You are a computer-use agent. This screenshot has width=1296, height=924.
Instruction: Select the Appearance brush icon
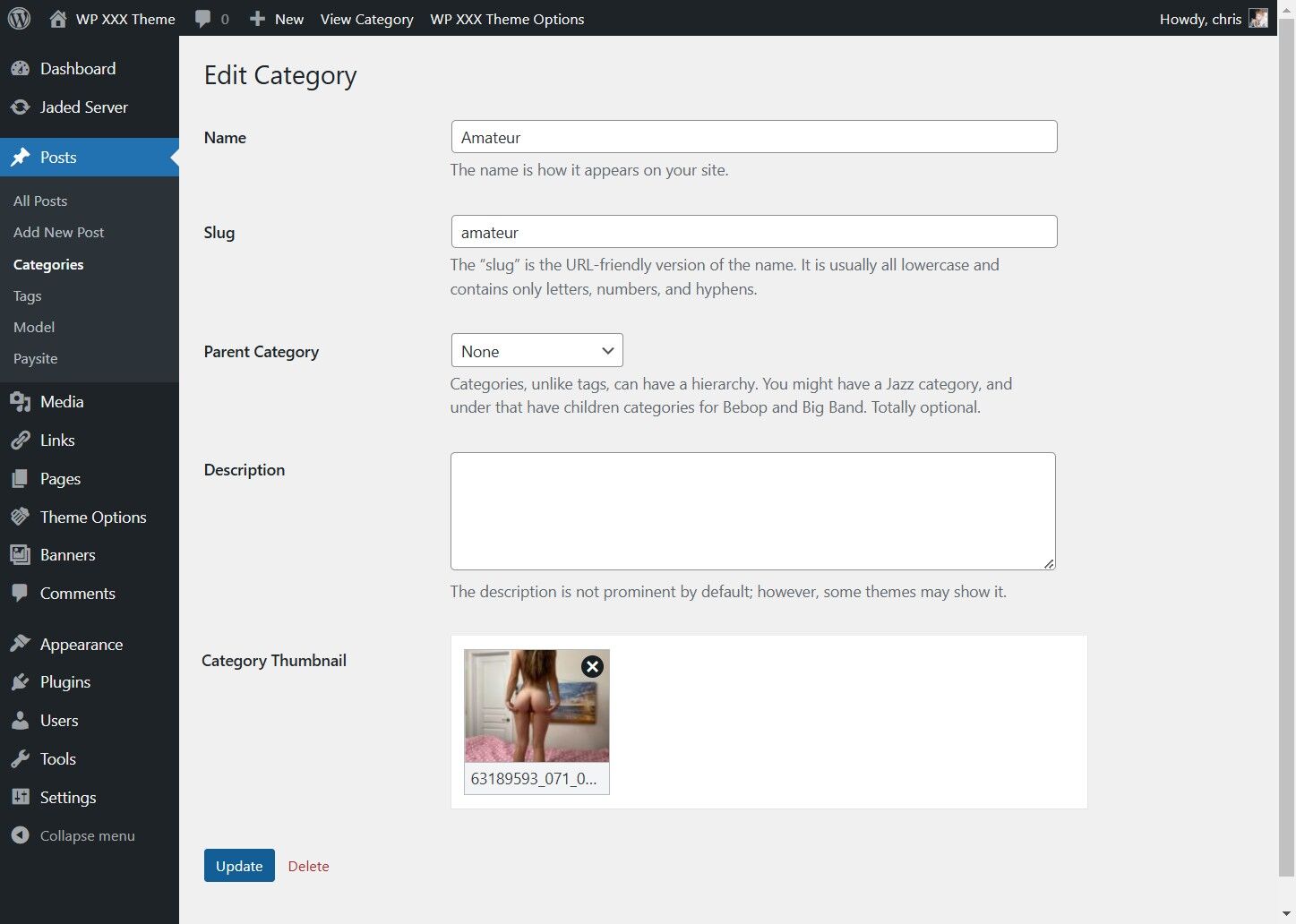click(21, 644)
